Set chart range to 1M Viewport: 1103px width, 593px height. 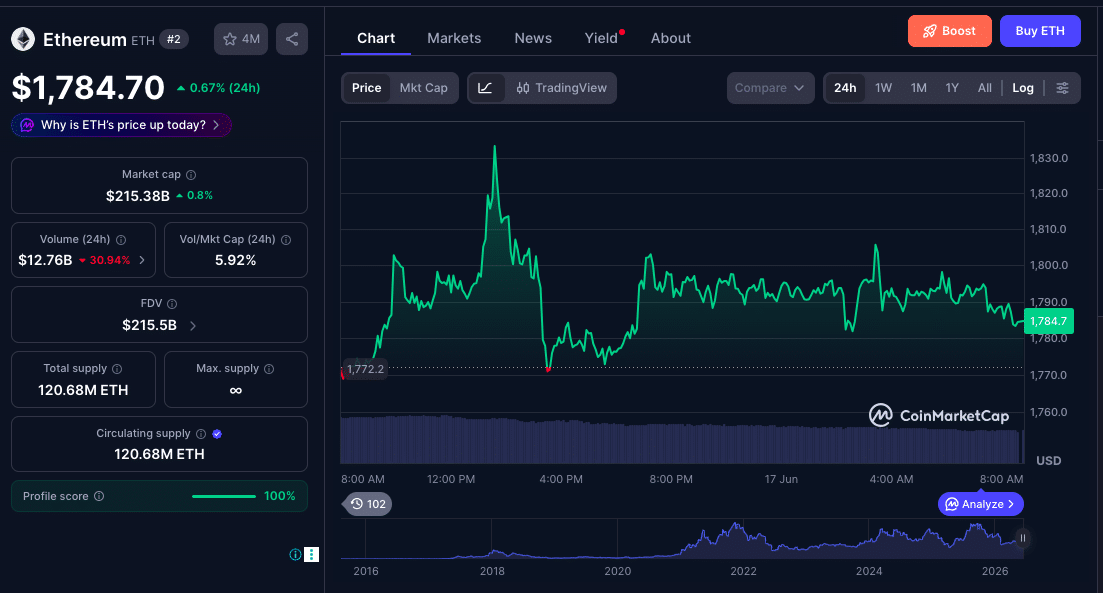tap(919, 88)
